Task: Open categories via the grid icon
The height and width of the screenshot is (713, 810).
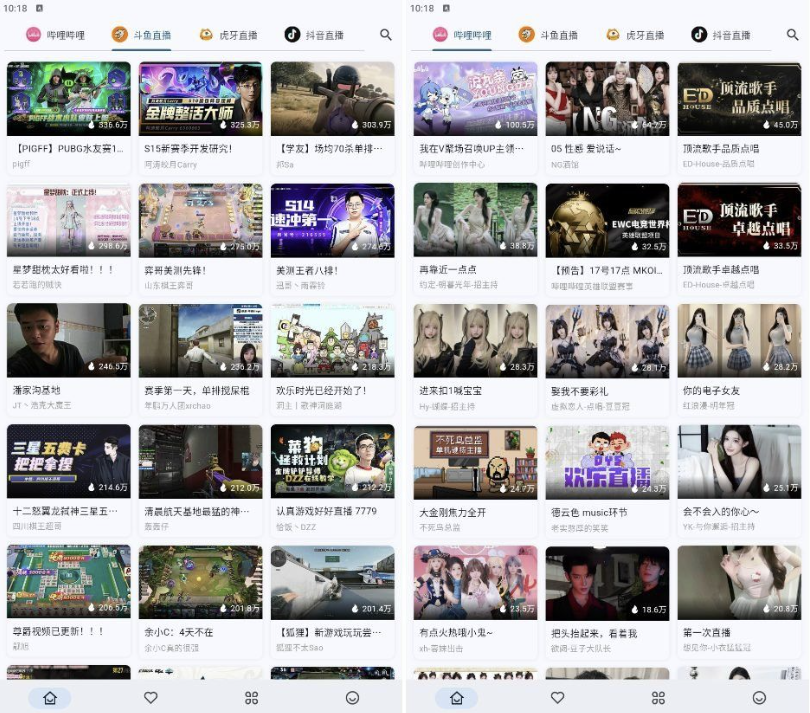Action: point(251,698)
